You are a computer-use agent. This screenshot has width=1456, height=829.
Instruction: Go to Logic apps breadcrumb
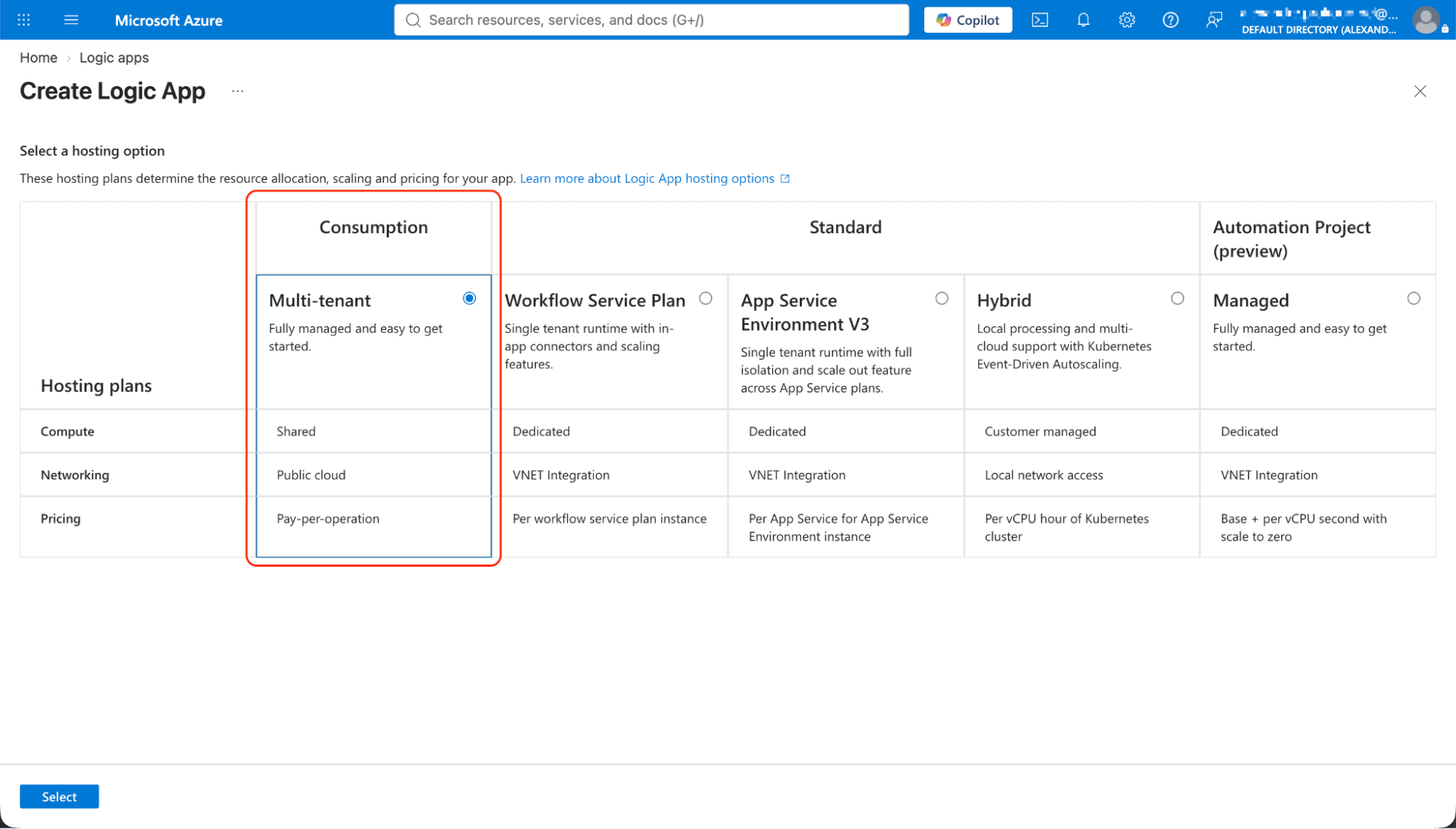click(114, 58)
